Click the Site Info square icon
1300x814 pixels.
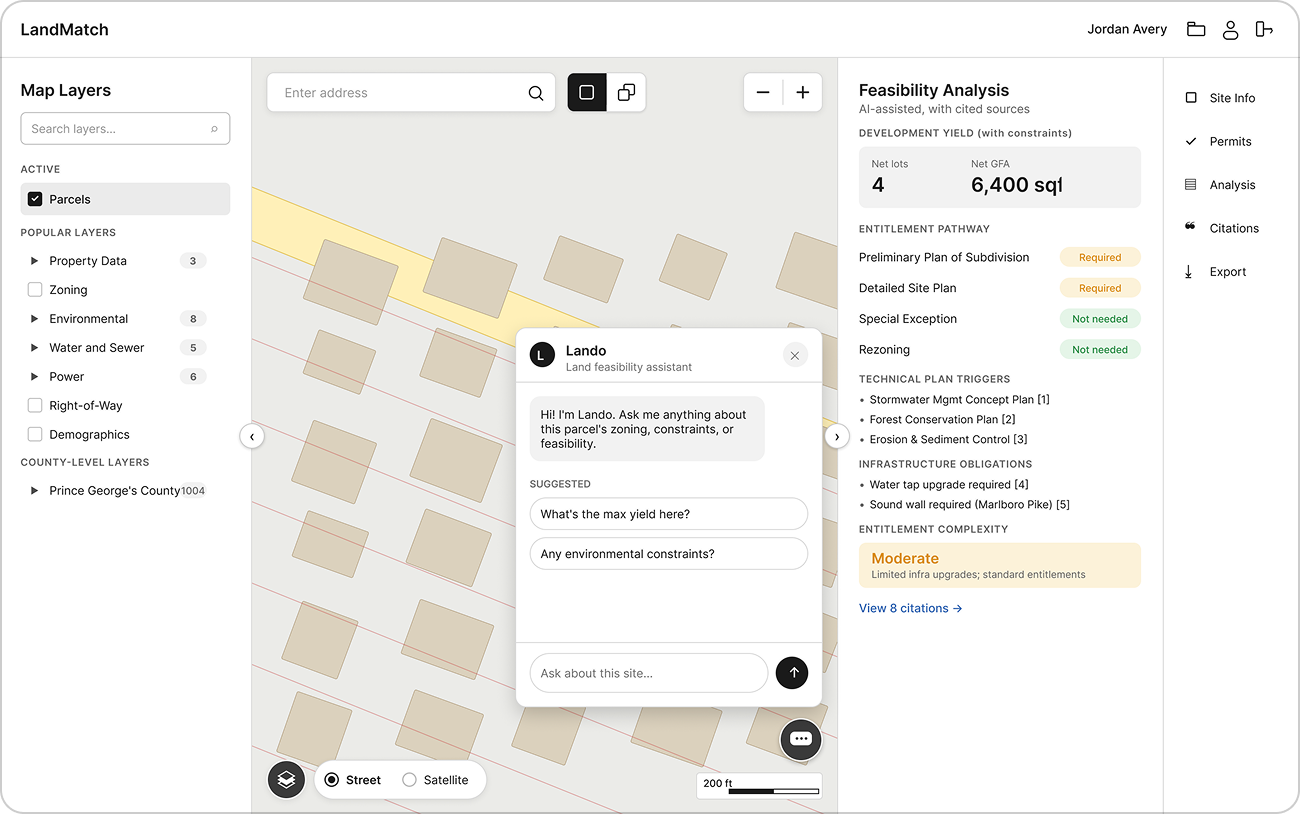tap(1190, 98)
